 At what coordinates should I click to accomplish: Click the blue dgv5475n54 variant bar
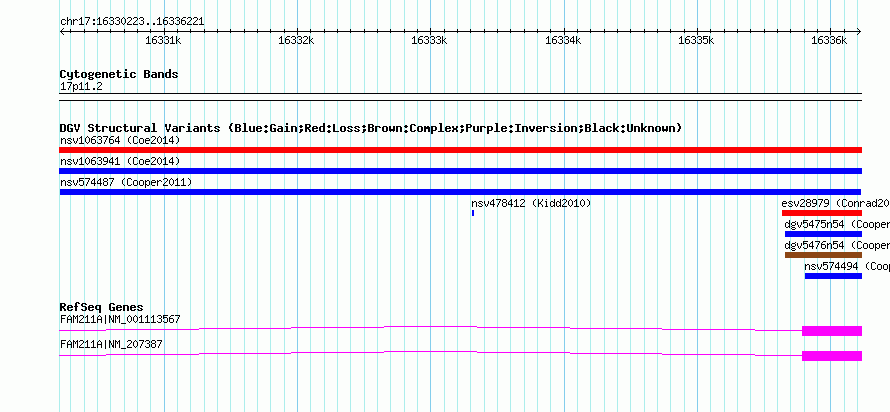(x=824, y=234)
